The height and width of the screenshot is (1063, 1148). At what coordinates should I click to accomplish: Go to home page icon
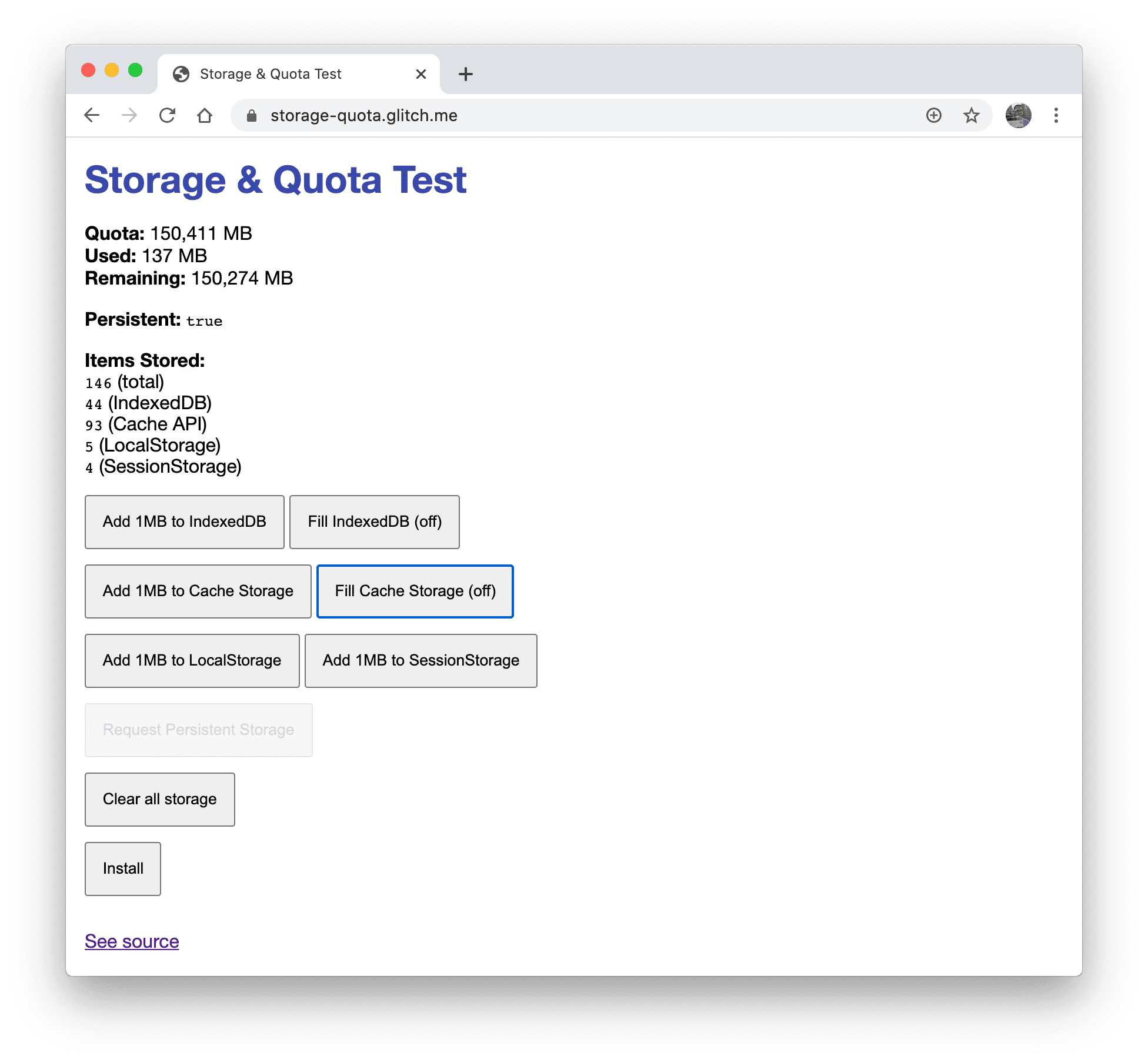[205, 115]
